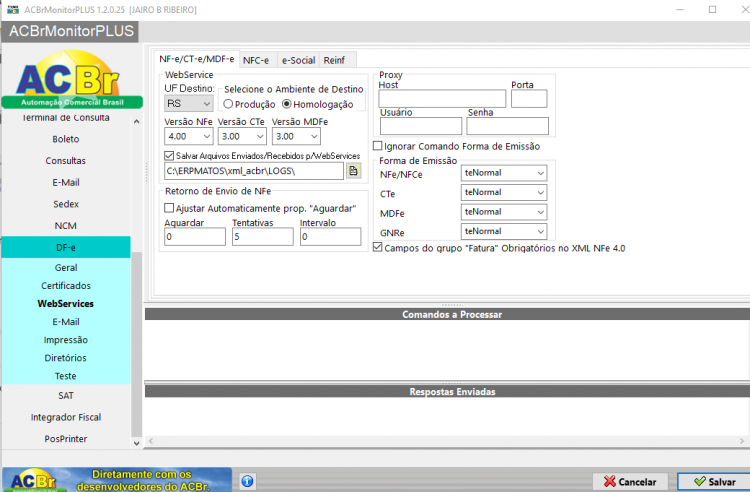This screenshot has width=750, height=492.
Task: Maximize the ACBrMonitorPLUS window
Action: tap(712, 10)
